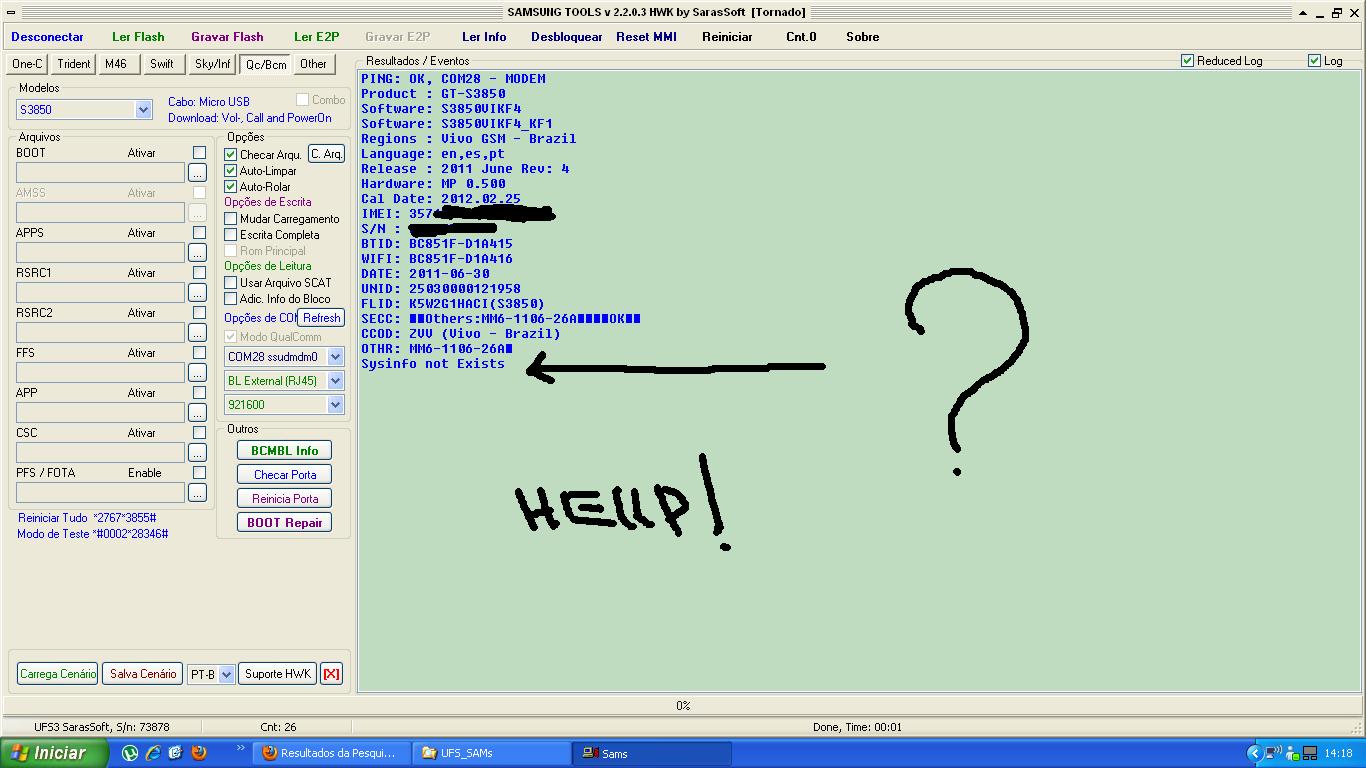Open the 921600 baud rate dropdown
Screen dimensions: 1366x768
335,405
